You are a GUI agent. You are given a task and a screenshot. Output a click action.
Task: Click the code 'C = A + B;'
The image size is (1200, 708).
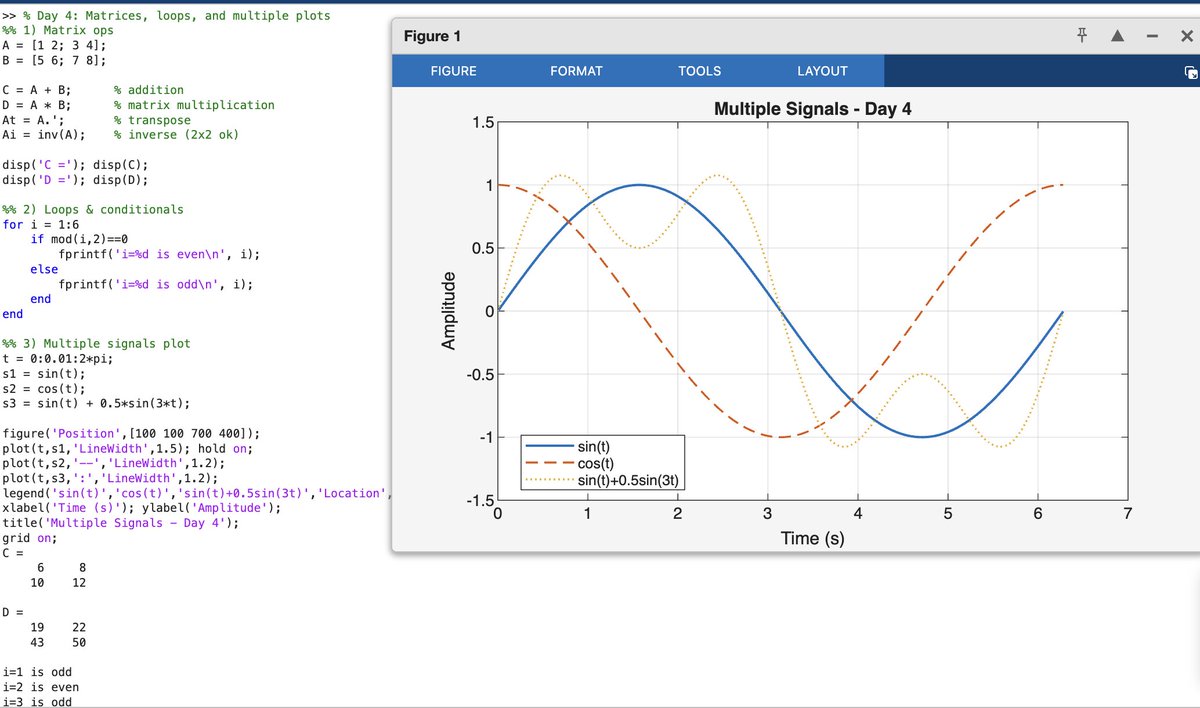tap(37, 90)
